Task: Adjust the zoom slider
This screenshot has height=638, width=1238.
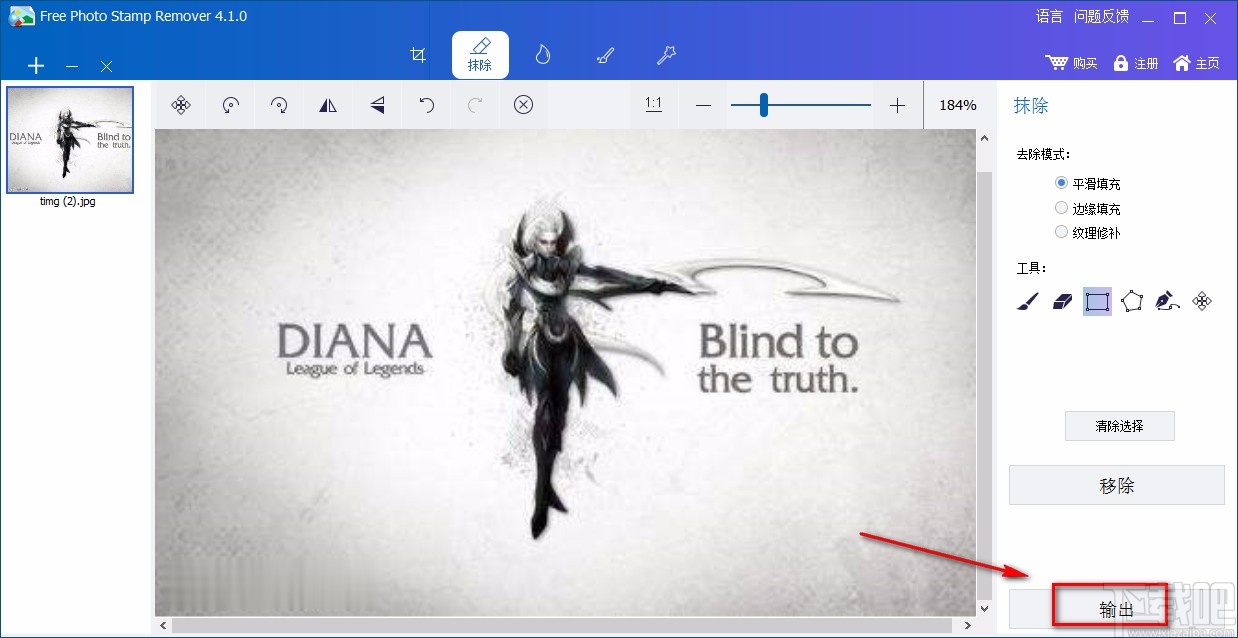Action: [764, 103]
